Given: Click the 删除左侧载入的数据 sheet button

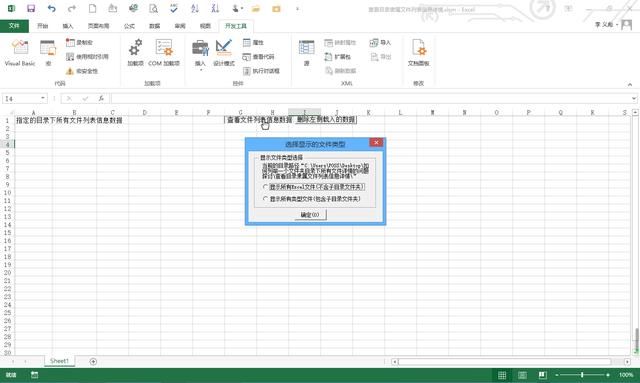Looking at the screenshot, I should [x=326, y=120].
